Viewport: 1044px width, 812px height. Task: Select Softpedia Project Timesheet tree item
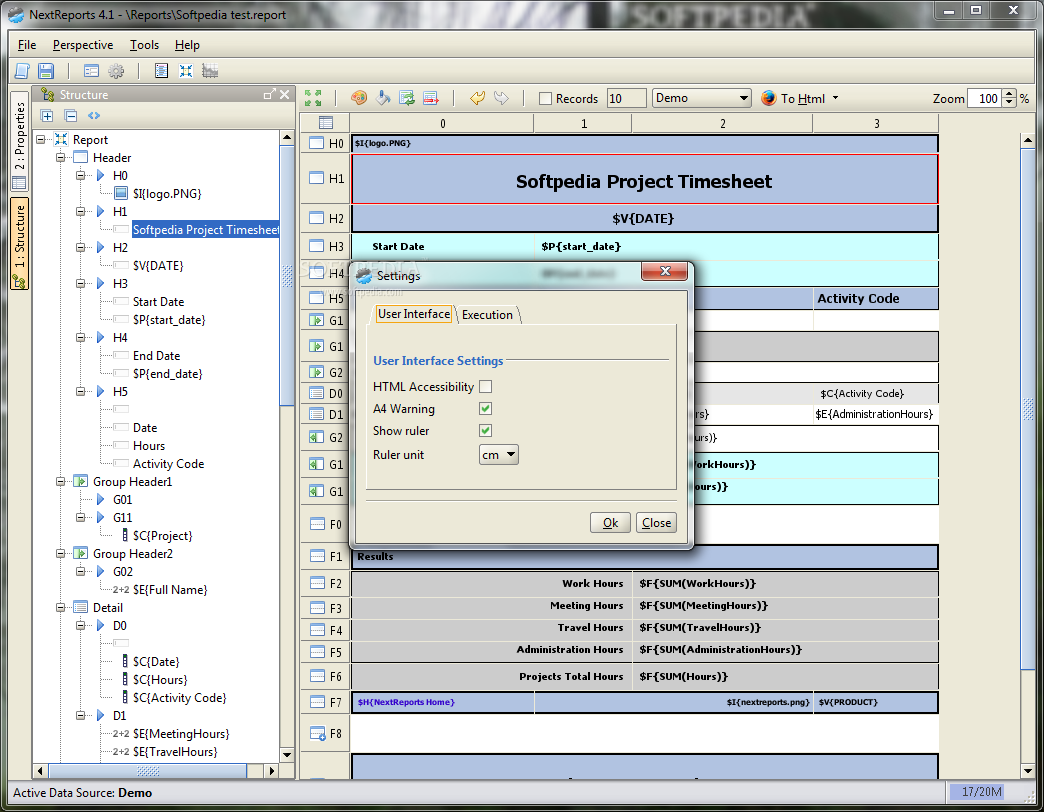(x=206, y=230)
